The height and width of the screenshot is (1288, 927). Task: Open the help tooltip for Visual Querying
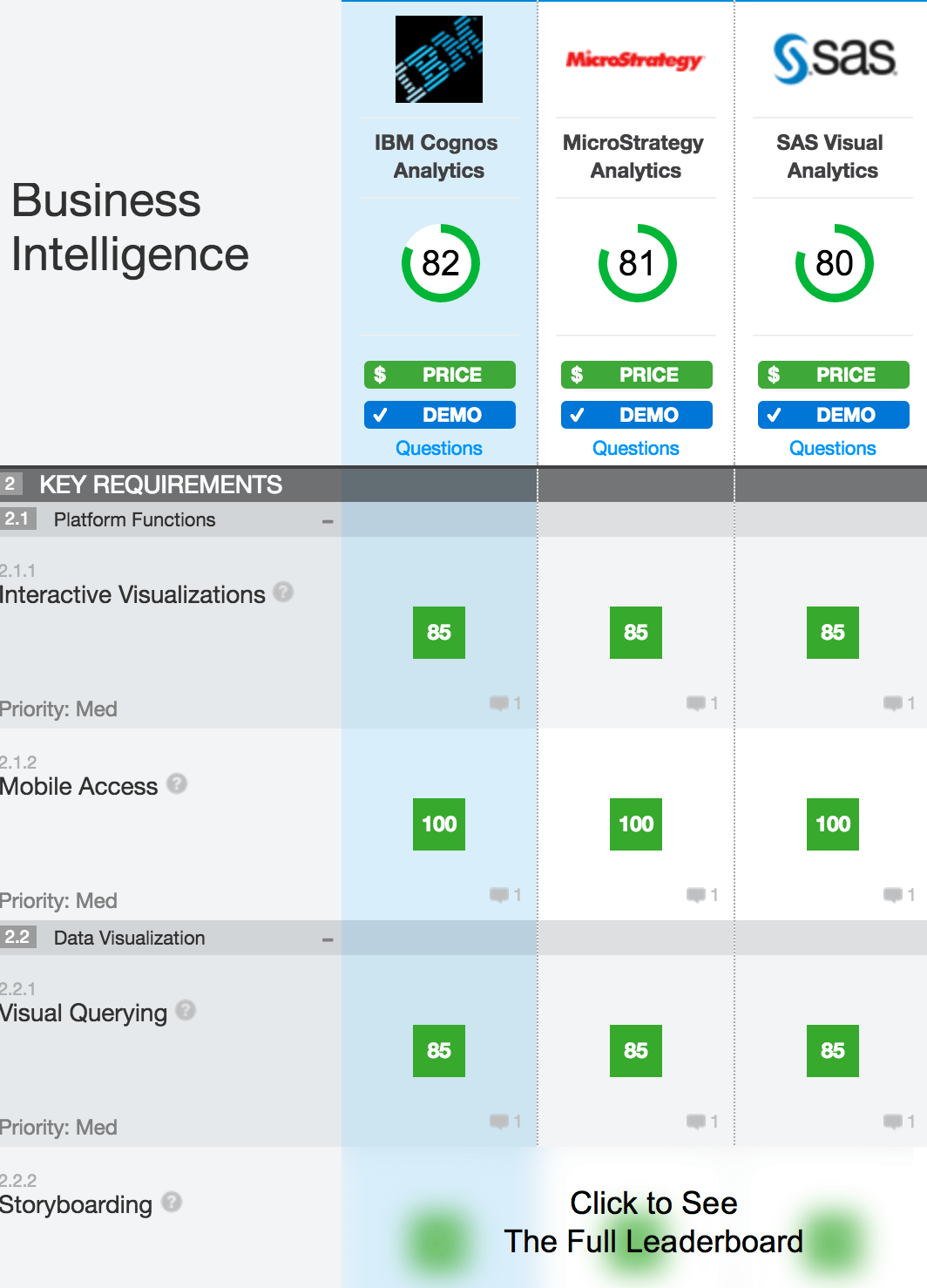pyautogui.click(x=184, y=1010)
